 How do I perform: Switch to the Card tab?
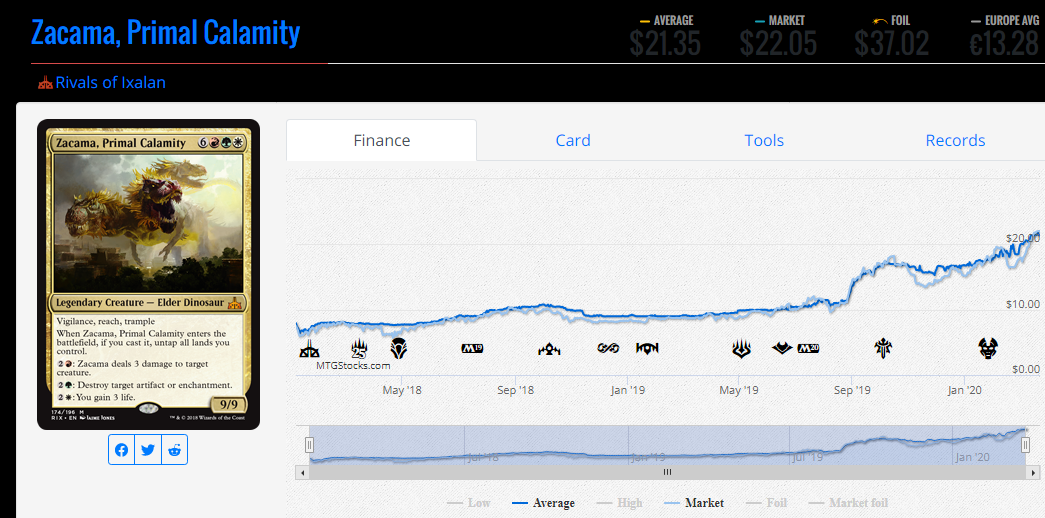point(573,141)
